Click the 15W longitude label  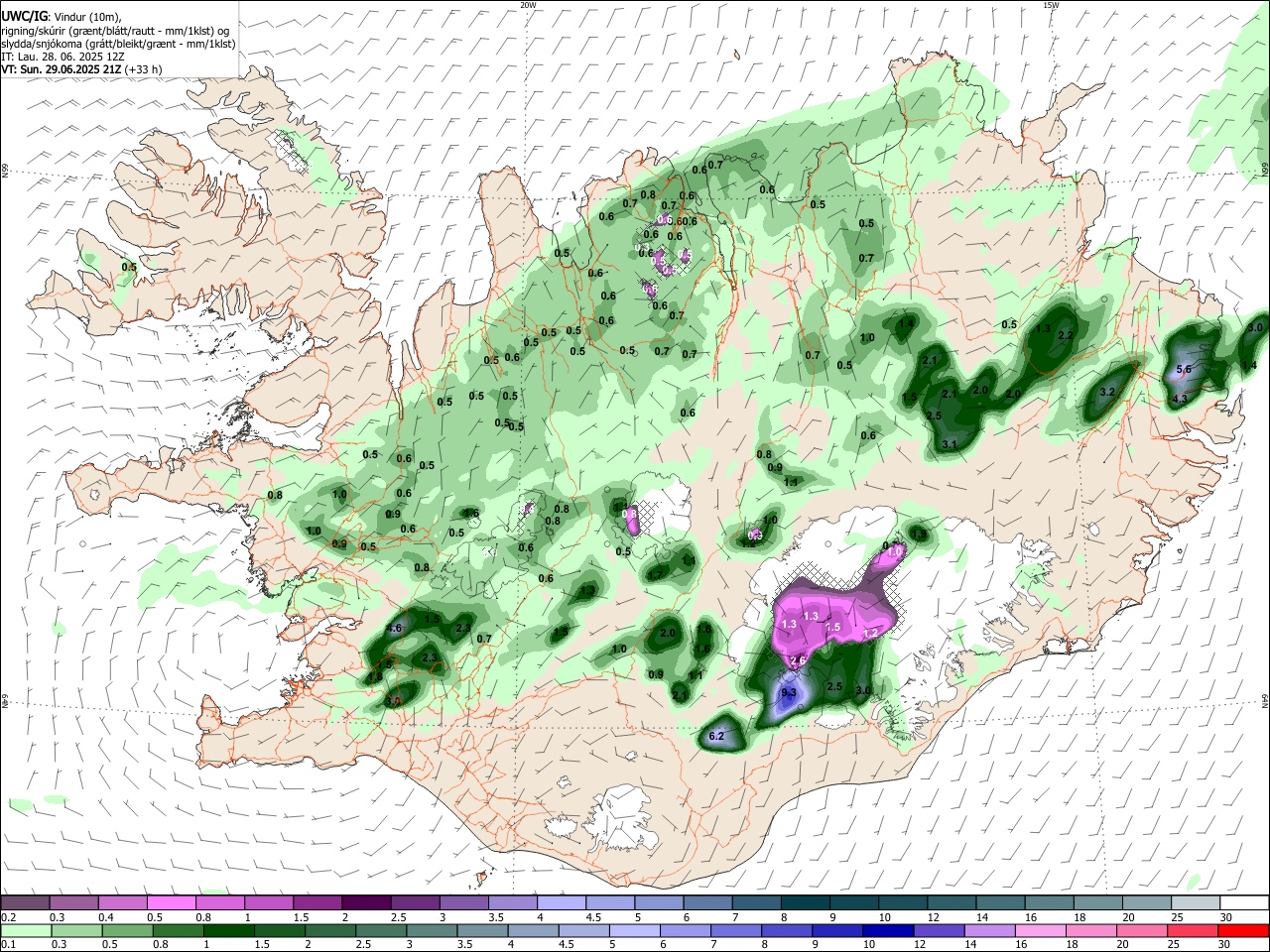click(1051, 5)
